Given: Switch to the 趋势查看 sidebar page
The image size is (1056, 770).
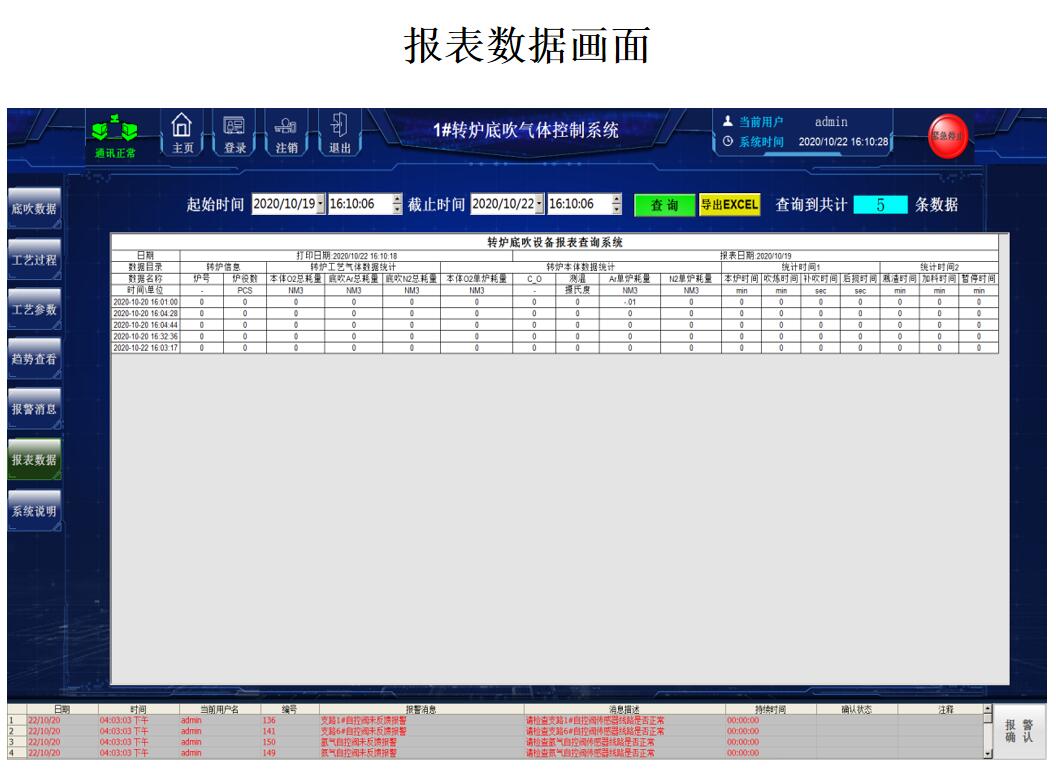Looking at the screenshot, I should click(34, 359).
